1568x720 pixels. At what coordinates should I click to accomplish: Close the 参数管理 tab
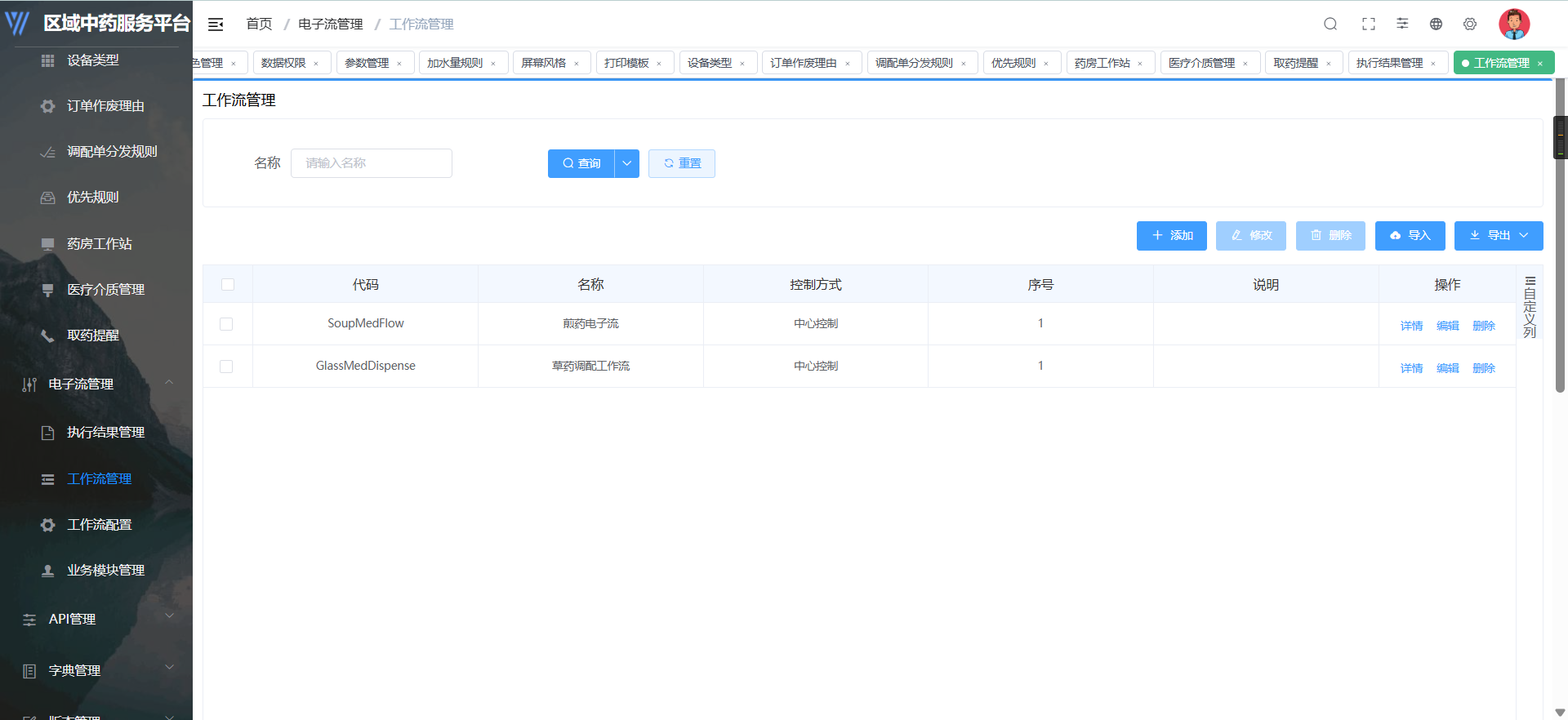pos(399,64)
